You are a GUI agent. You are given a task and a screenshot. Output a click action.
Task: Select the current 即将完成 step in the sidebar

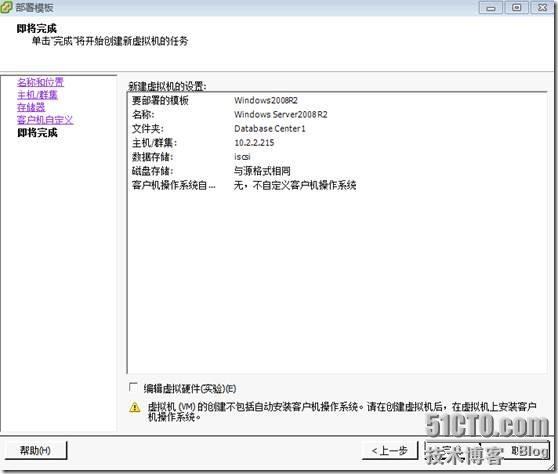point(37,133)
